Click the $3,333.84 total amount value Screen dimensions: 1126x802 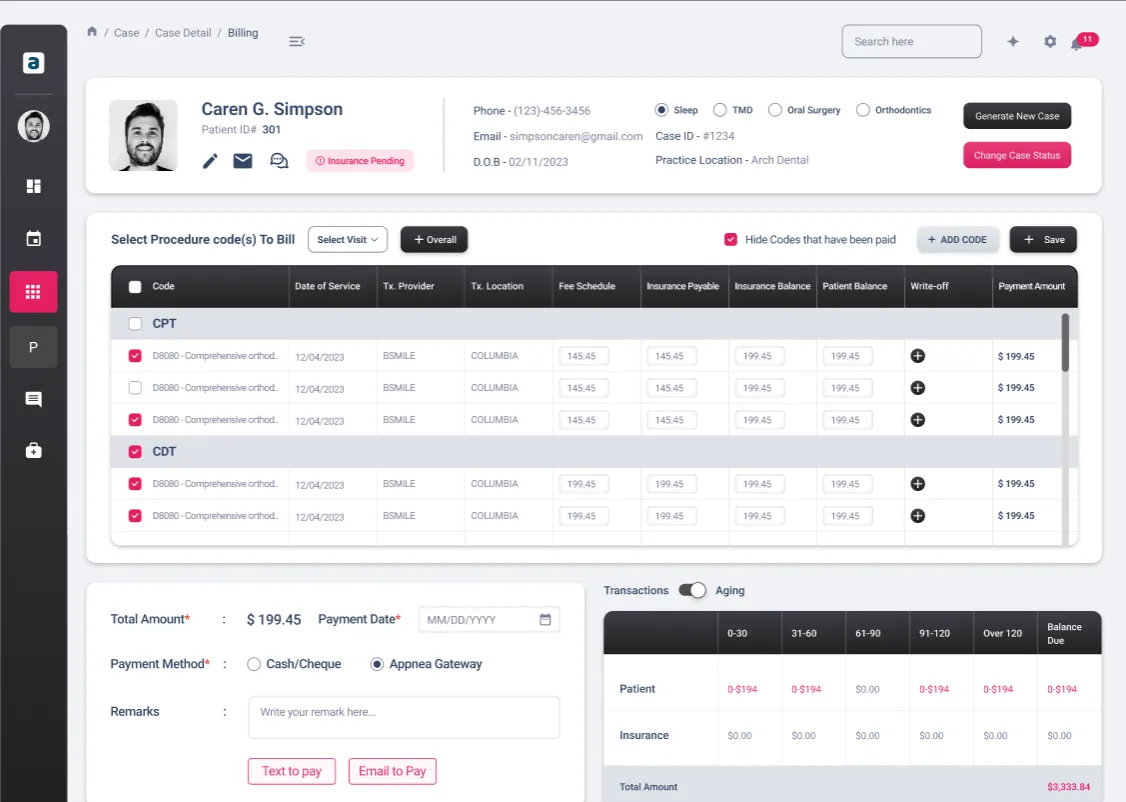(1068, 787)
